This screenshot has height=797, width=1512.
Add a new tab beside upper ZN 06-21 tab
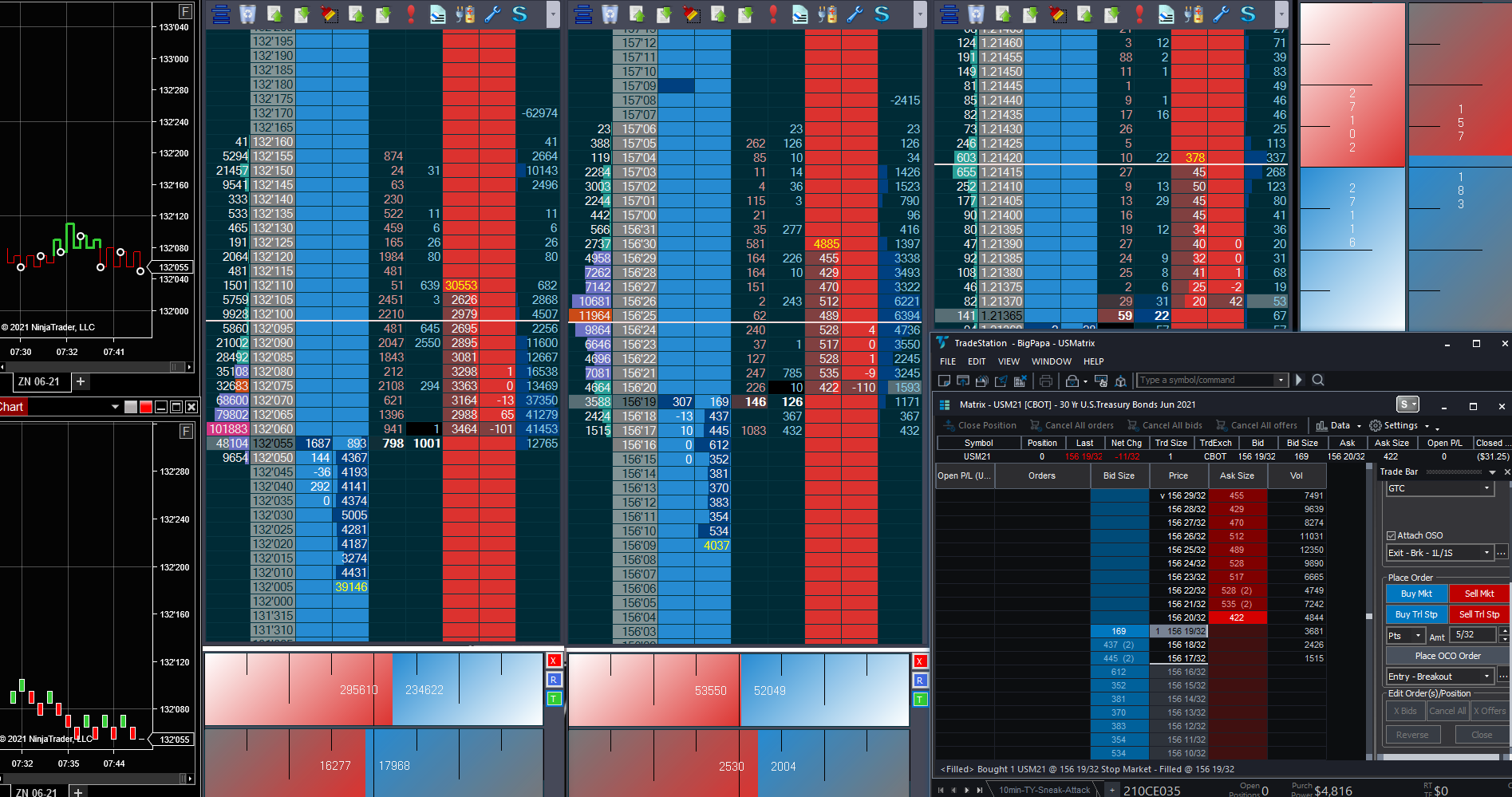tap(81, 381)
